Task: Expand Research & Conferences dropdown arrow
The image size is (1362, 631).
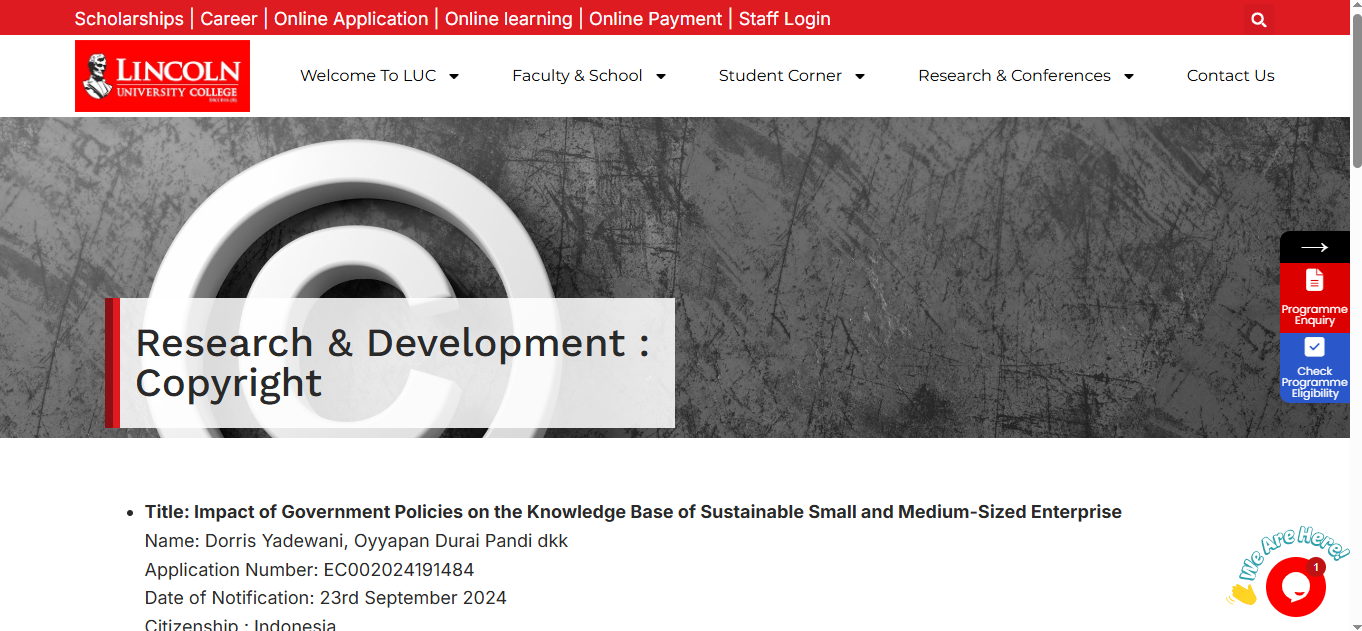Action: coord(1129,76)
